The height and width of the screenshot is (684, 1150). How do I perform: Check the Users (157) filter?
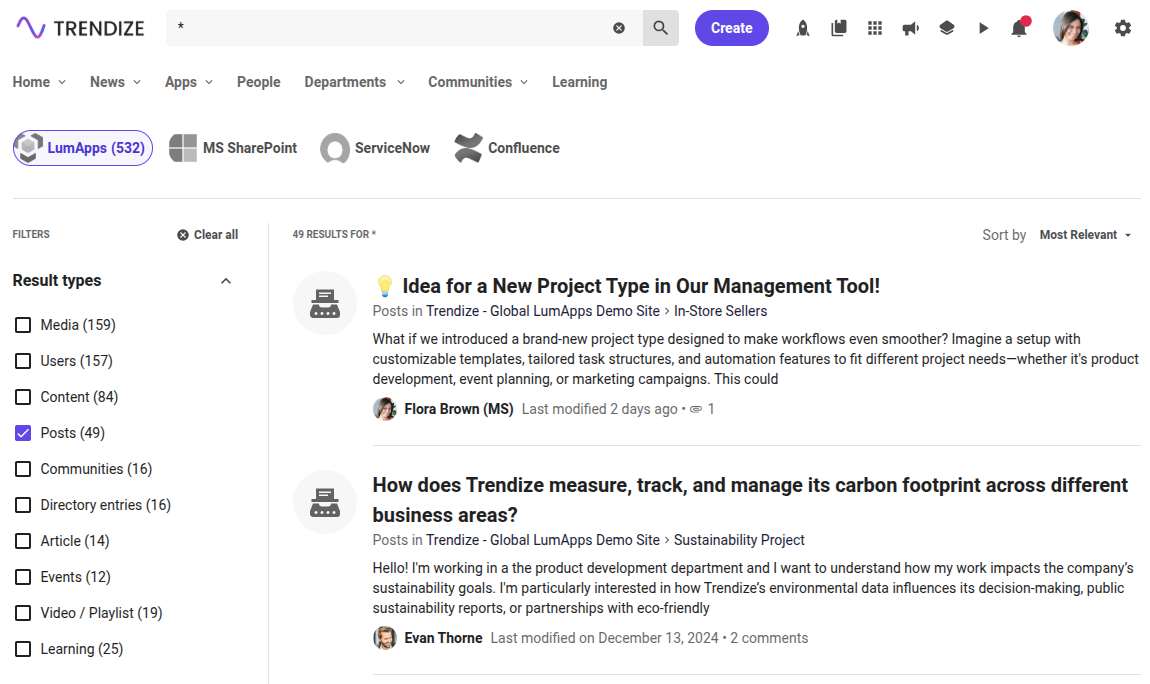tap(23, 361)
